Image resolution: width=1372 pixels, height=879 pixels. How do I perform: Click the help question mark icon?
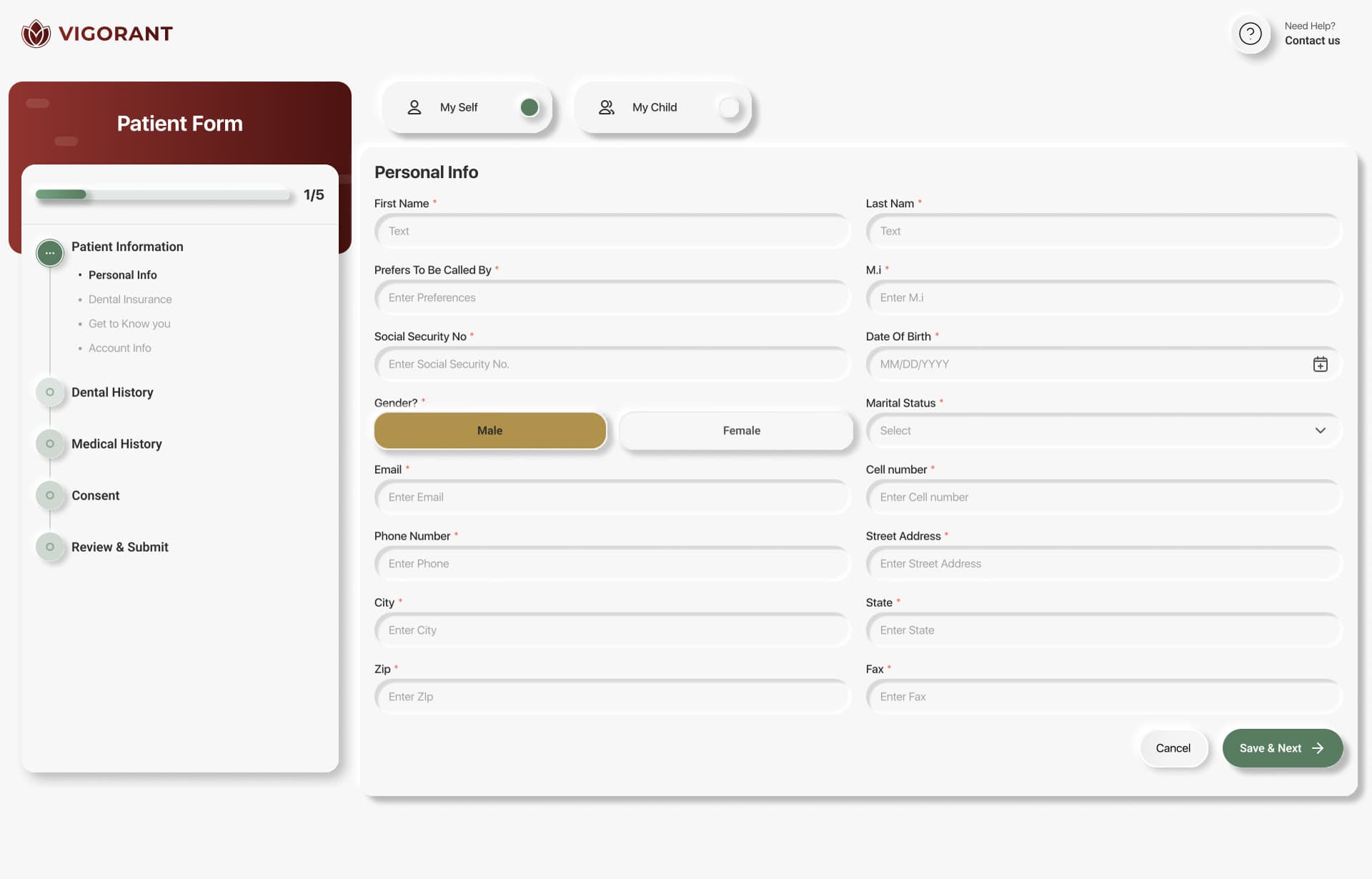pos(1250,34)
